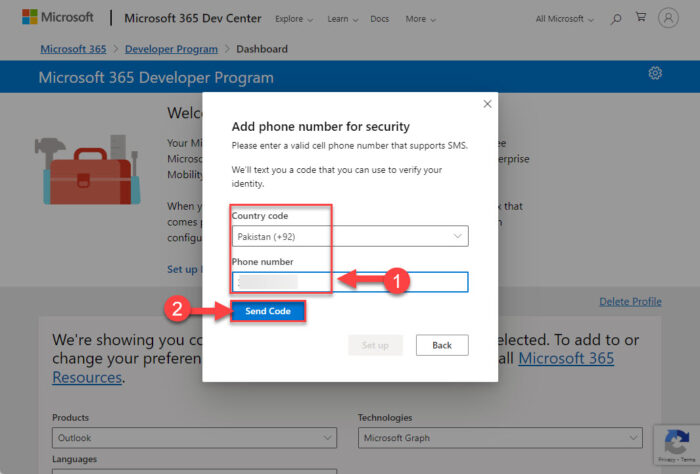The image size is (700, 474).
Task: Open the All Microsoft menu
Action: 564,19
